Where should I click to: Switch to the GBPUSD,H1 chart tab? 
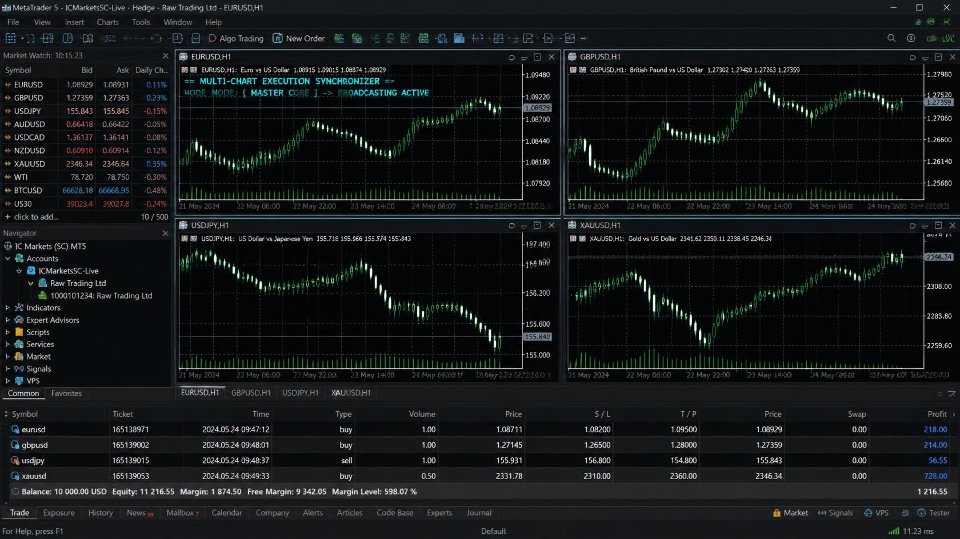point(251,393)
